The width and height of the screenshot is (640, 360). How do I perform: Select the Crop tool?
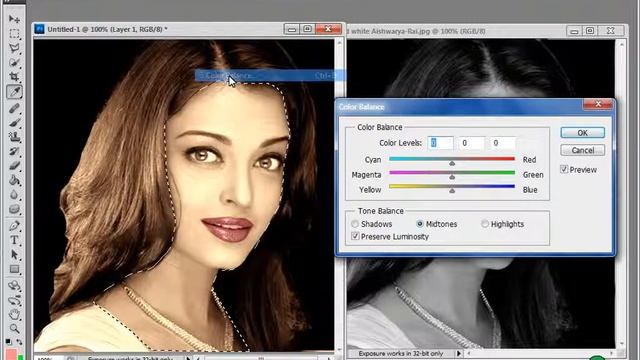(x=14, y=77)
